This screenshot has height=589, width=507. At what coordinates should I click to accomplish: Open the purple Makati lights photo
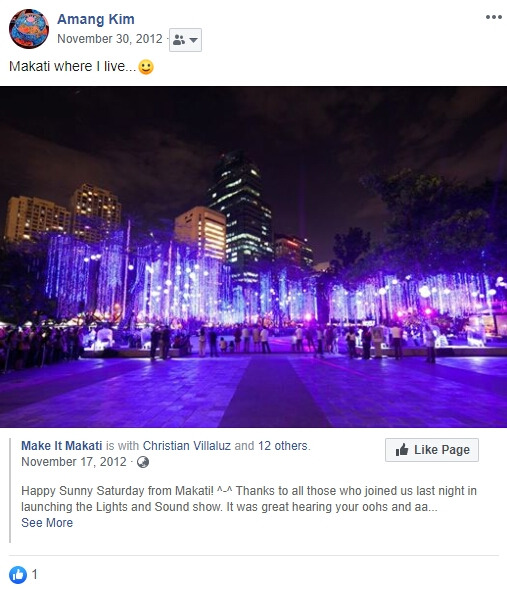click(254, 257)
